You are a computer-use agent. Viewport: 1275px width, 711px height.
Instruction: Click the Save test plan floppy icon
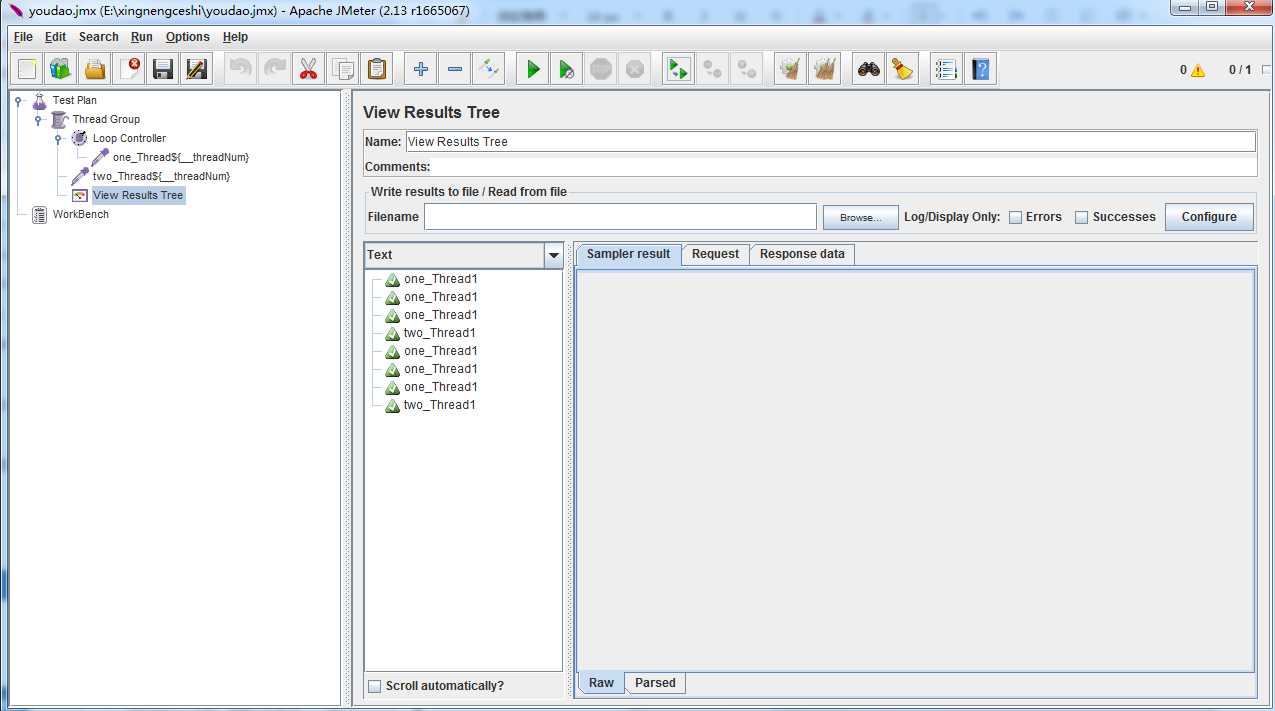coord(163,69)
